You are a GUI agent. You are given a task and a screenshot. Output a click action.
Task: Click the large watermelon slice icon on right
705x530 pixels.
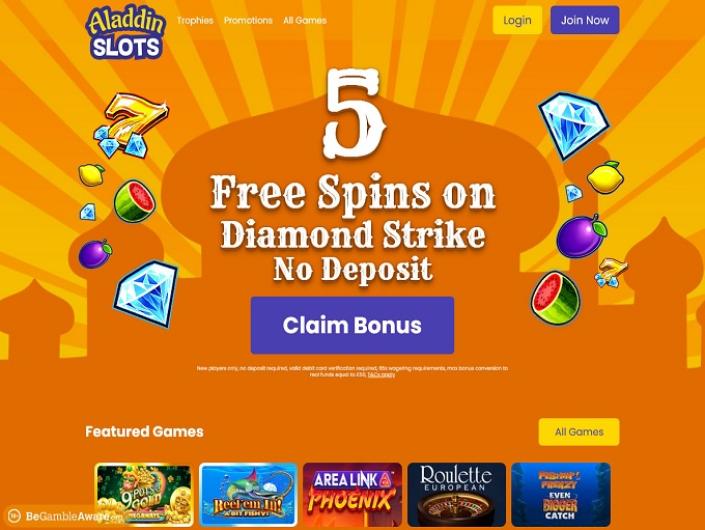(x=556, y=298)
